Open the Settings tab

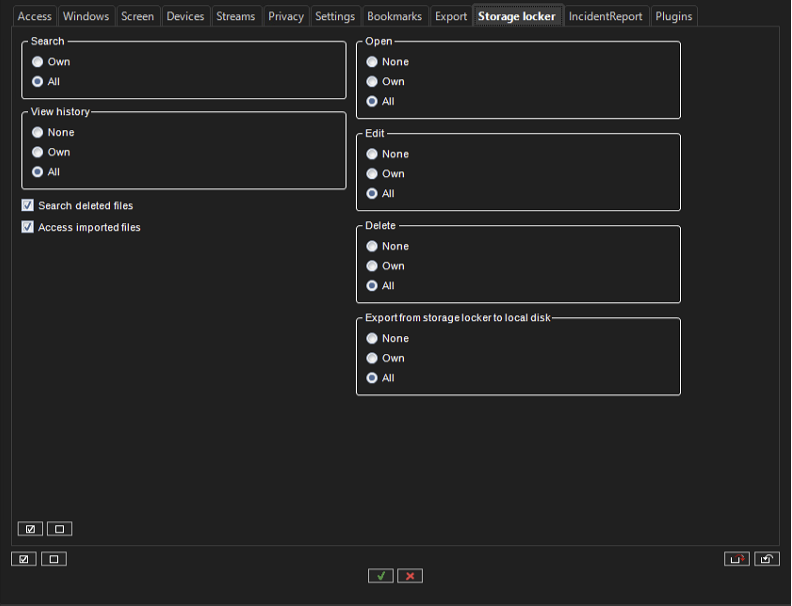tap(335, 16)
